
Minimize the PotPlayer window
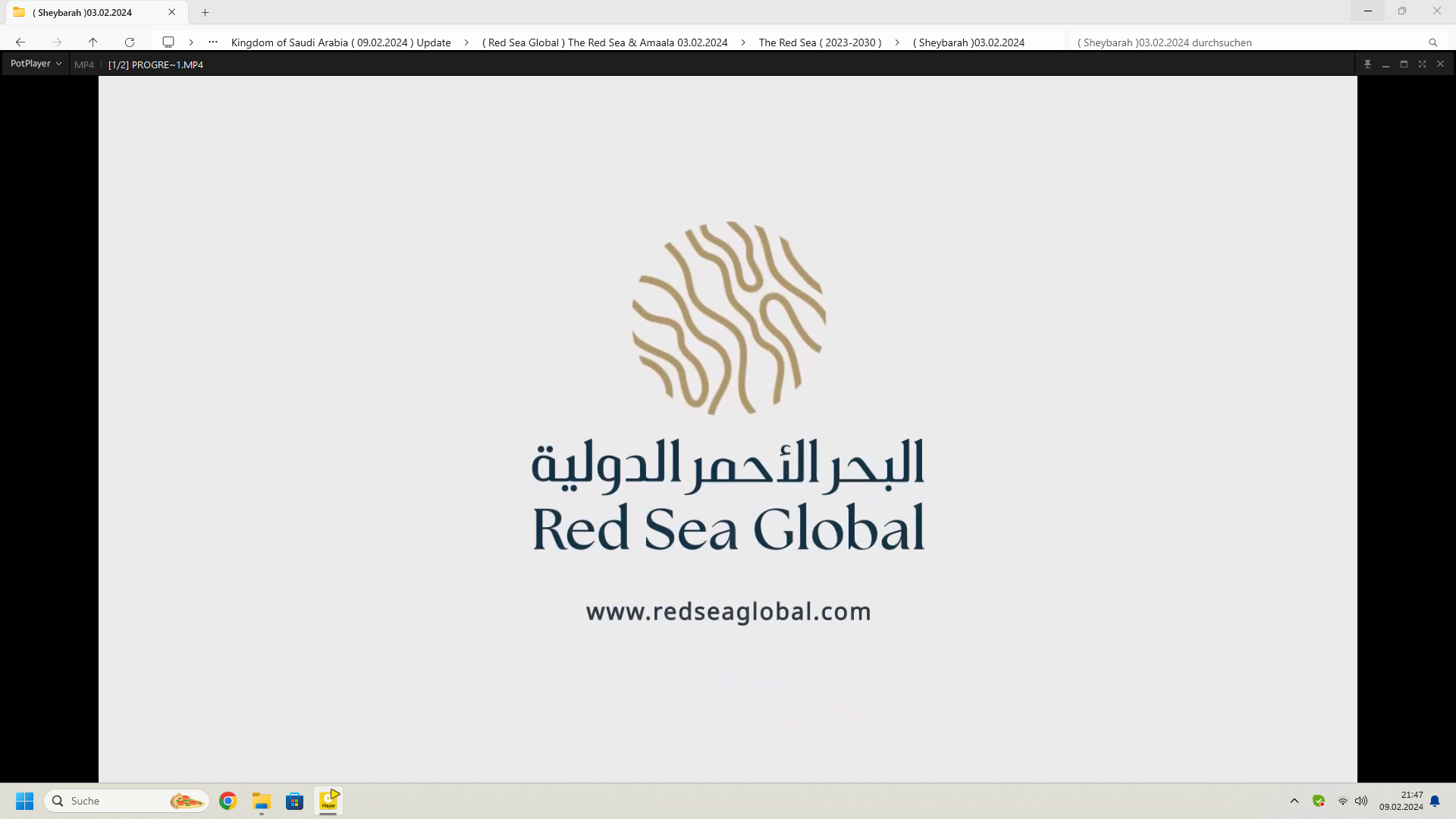(1385, 64)
